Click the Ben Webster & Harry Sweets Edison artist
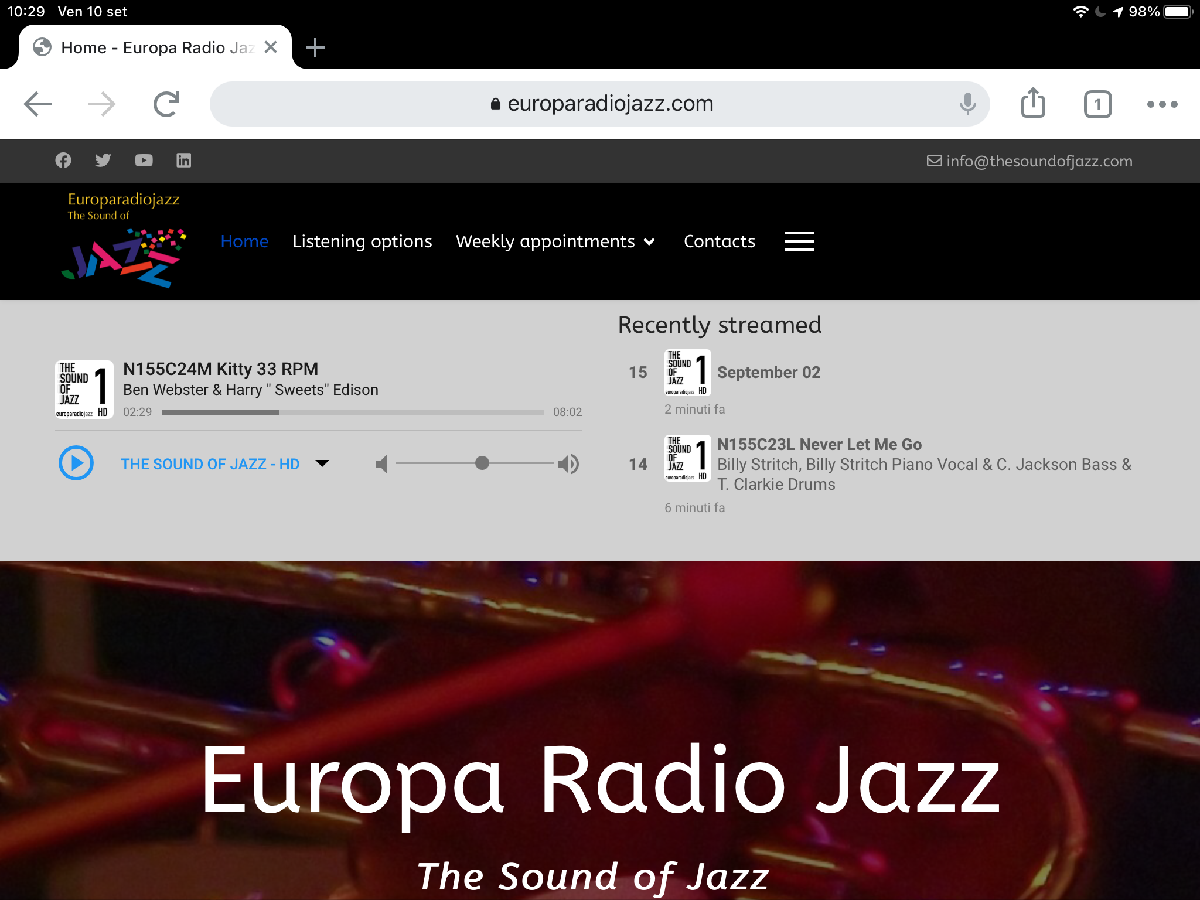This screenshot has height=900, width=1200. click(251, 390)
